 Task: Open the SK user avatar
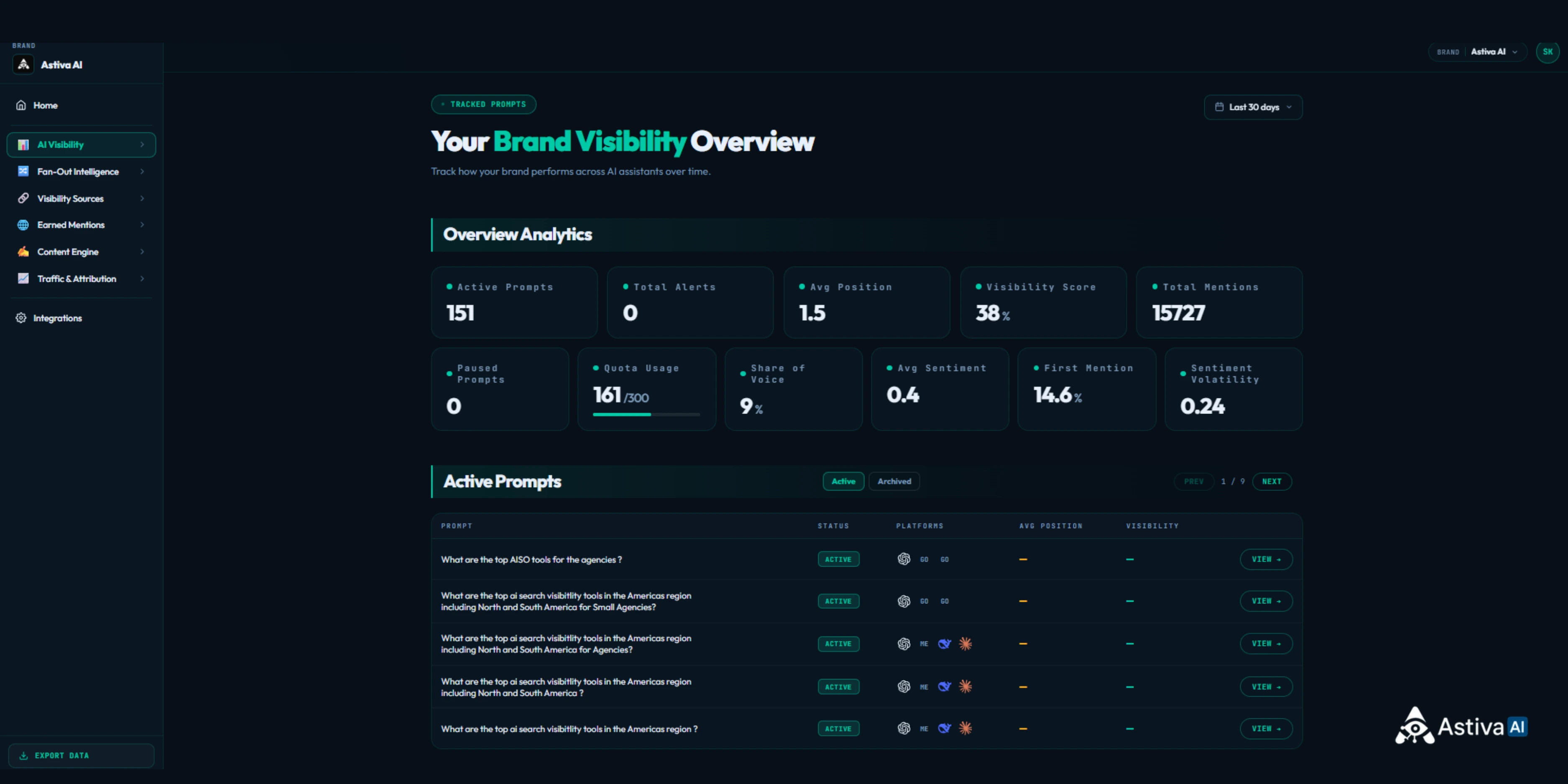(x=1548, y=52)
